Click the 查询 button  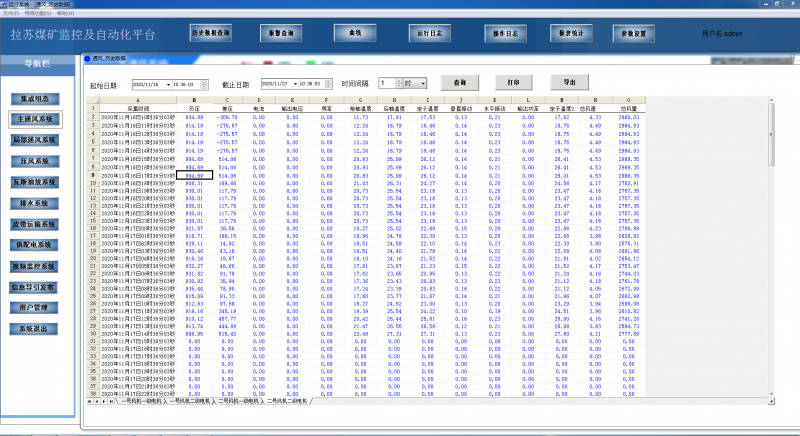(460, 82)
